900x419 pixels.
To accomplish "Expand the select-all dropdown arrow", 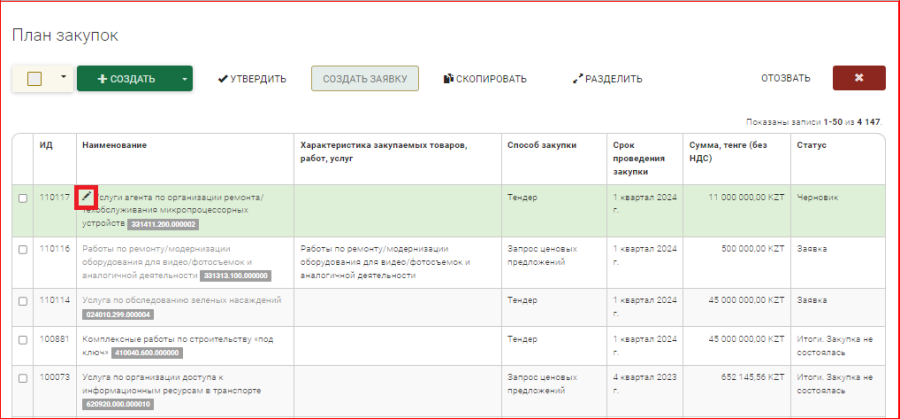I will (63, 77).
